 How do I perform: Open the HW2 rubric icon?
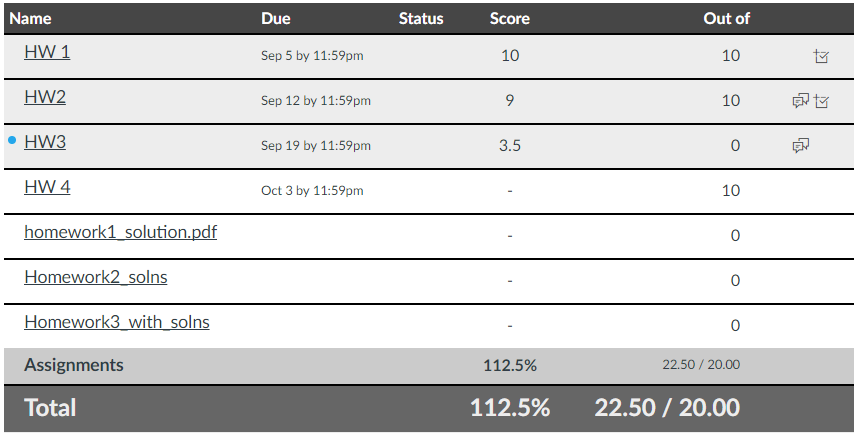(x=821, y=101)
